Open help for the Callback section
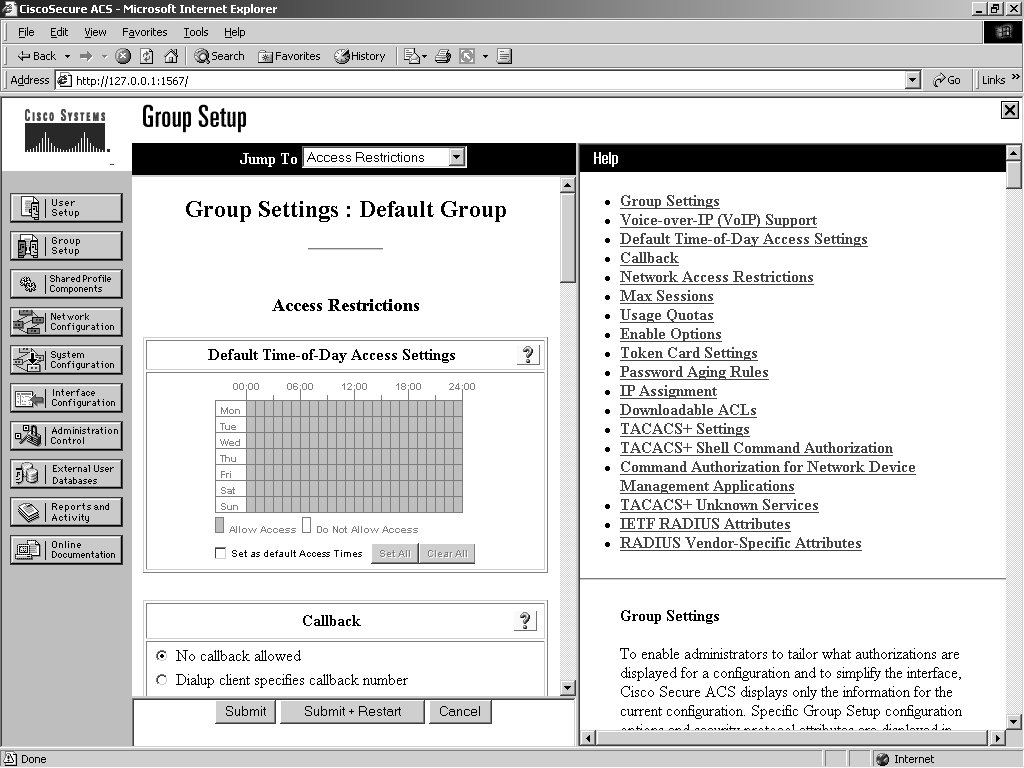The width and height of the screenshot is (1024, 768). click(525, 620)
